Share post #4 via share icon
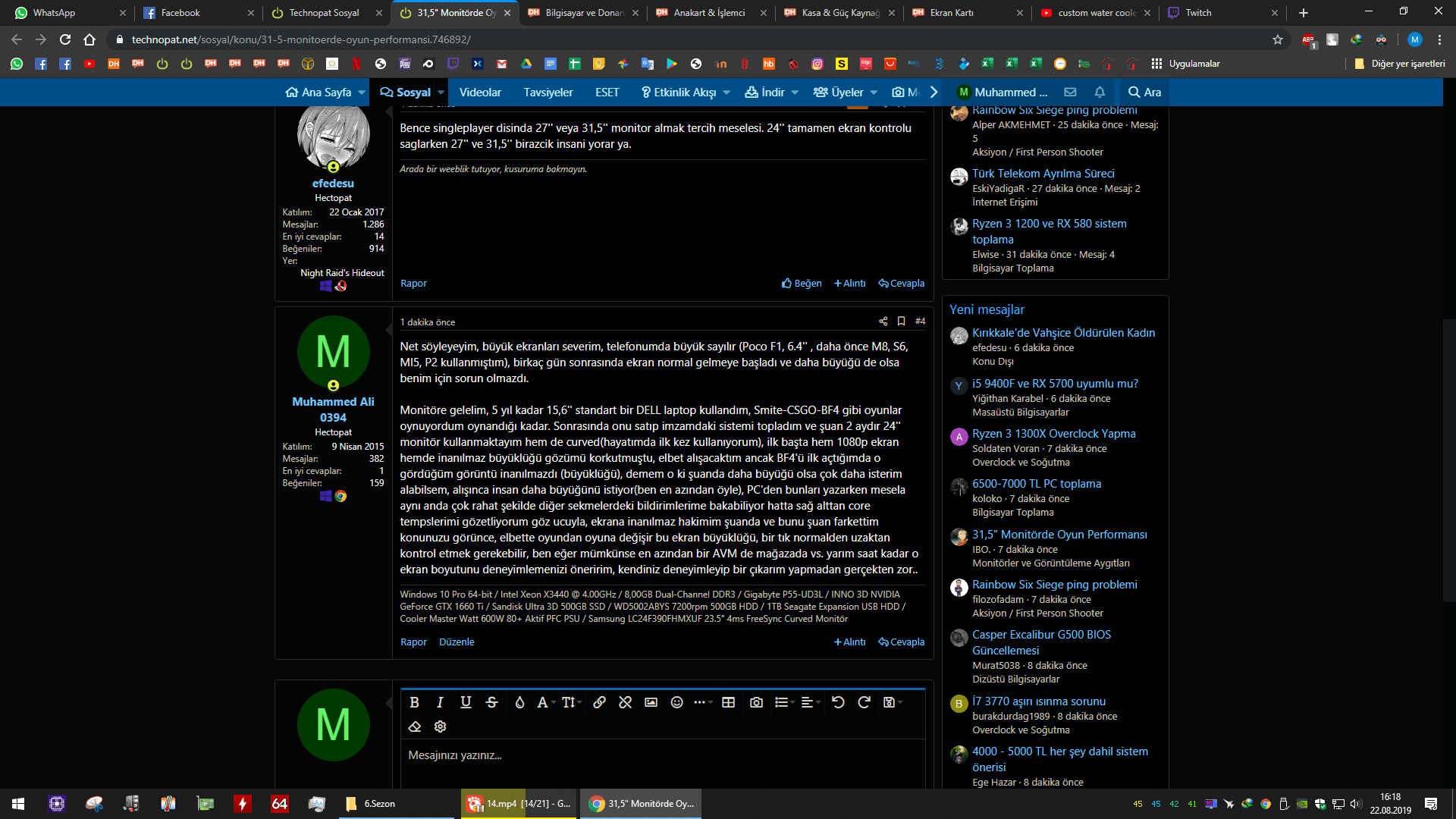The width and height of the screenshot is (1456, 819). 883,322
